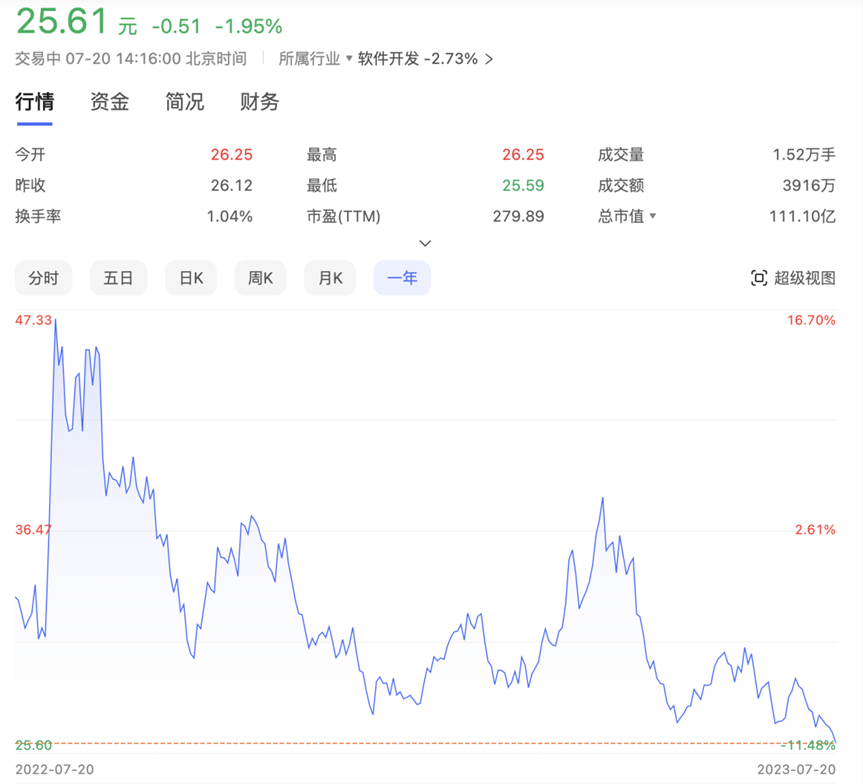Viewport: 863px width, 784px height.
Task: Expand the 所属行业 dropdown triangle
Action: coord(349,59)
